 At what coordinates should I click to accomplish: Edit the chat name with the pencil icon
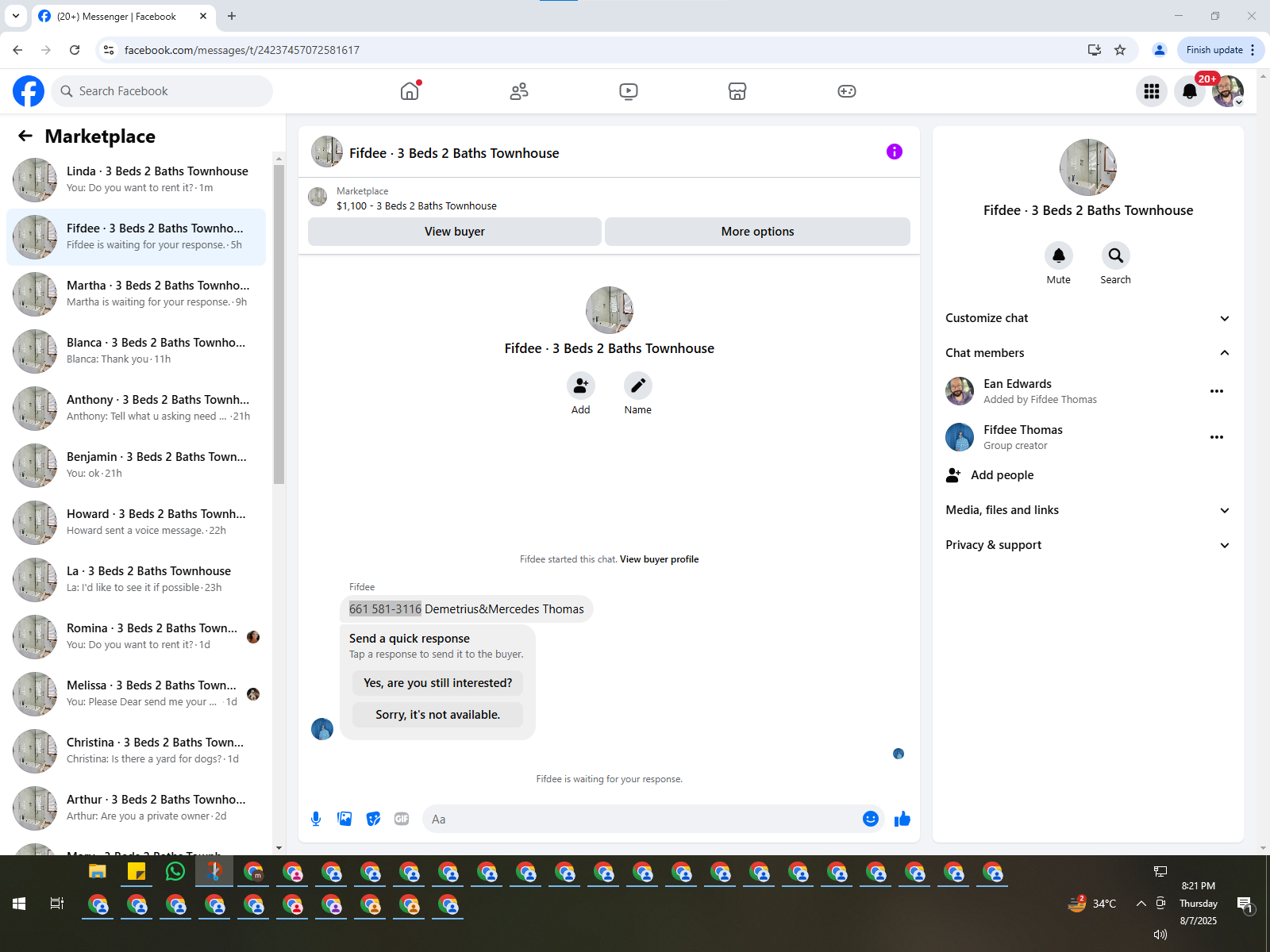click(638, 386)
